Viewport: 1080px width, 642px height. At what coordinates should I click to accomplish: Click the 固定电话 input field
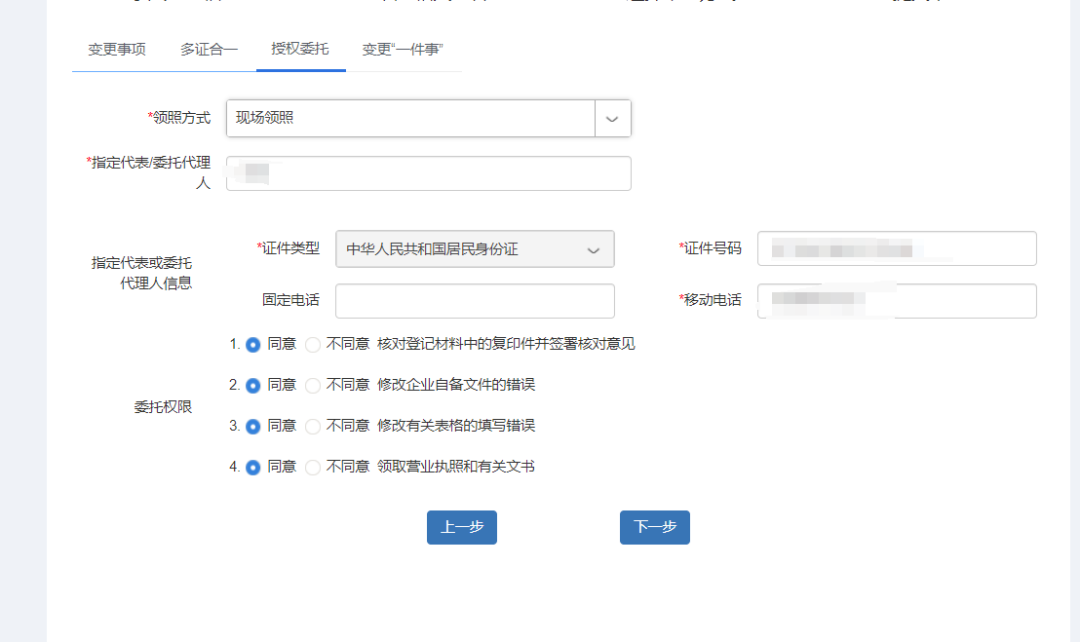click(x=474, y=300)
